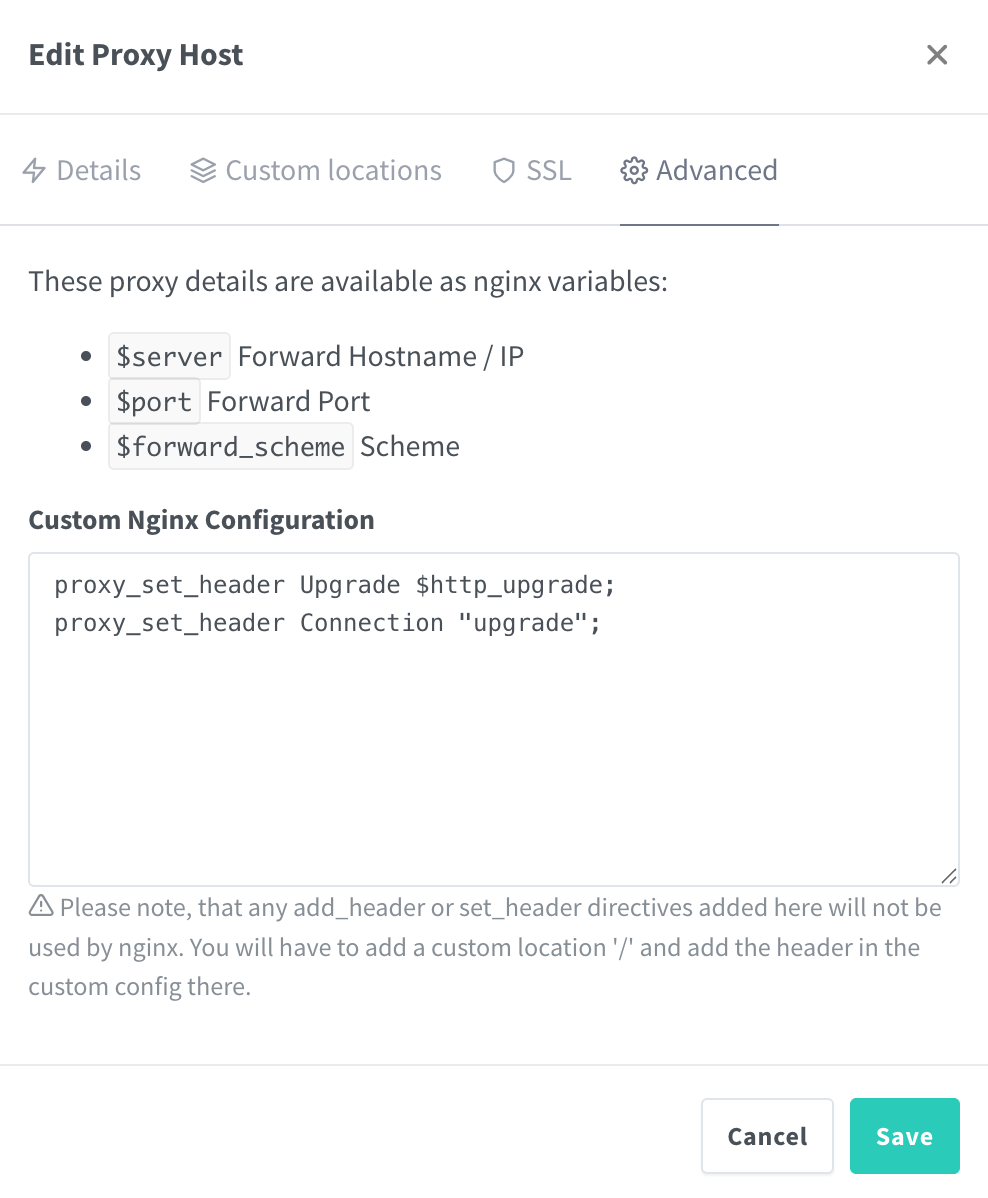Image resolution: width=988 pixels, height=1198 pixels.
Task: Click the warning triangle icon below the text area
Action: [x=41, y=907]
